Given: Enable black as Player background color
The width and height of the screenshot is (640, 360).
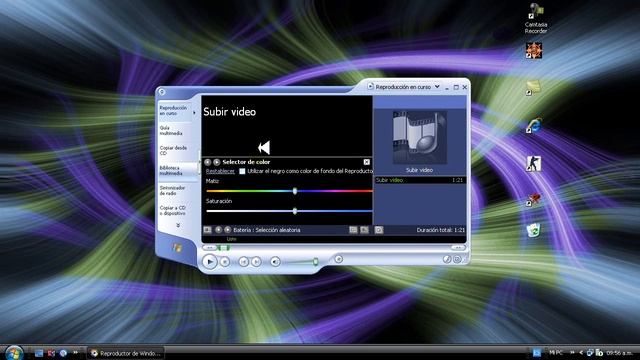Looking at the screenshot, I should [x=242, y=171].
